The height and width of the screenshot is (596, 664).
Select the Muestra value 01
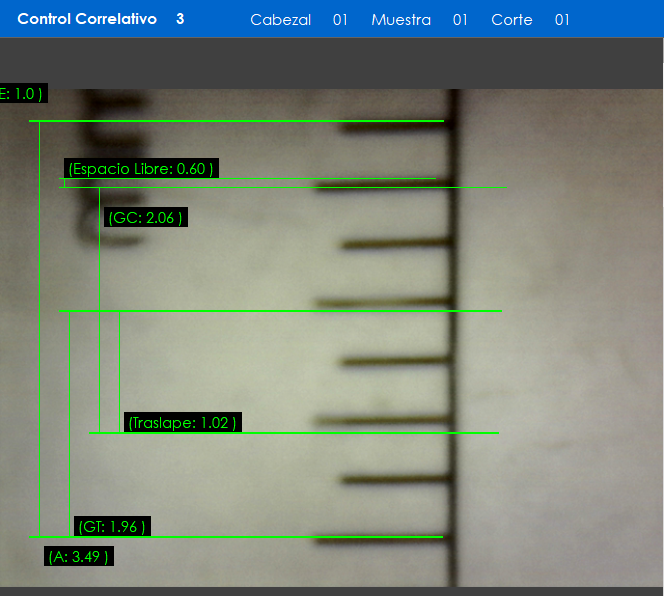pos(460,20)
